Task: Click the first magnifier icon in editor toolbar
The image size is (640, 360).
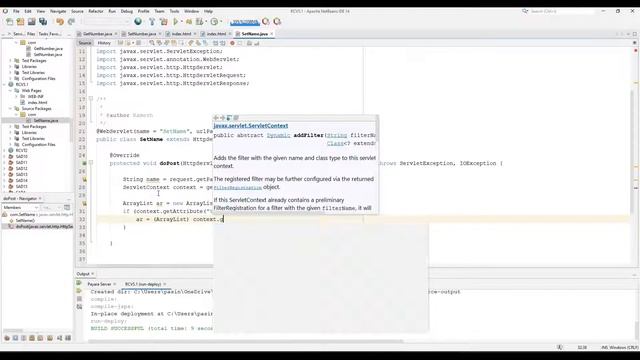Action: tap(152, 43)
